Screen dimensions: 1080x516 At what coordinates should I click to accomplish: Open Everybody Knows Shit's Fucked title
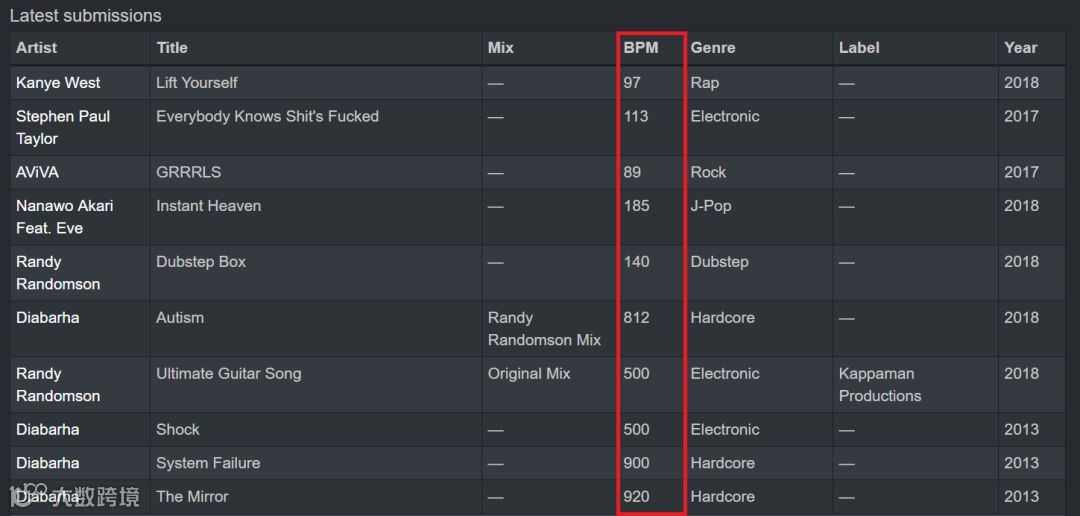pos(267,116)
